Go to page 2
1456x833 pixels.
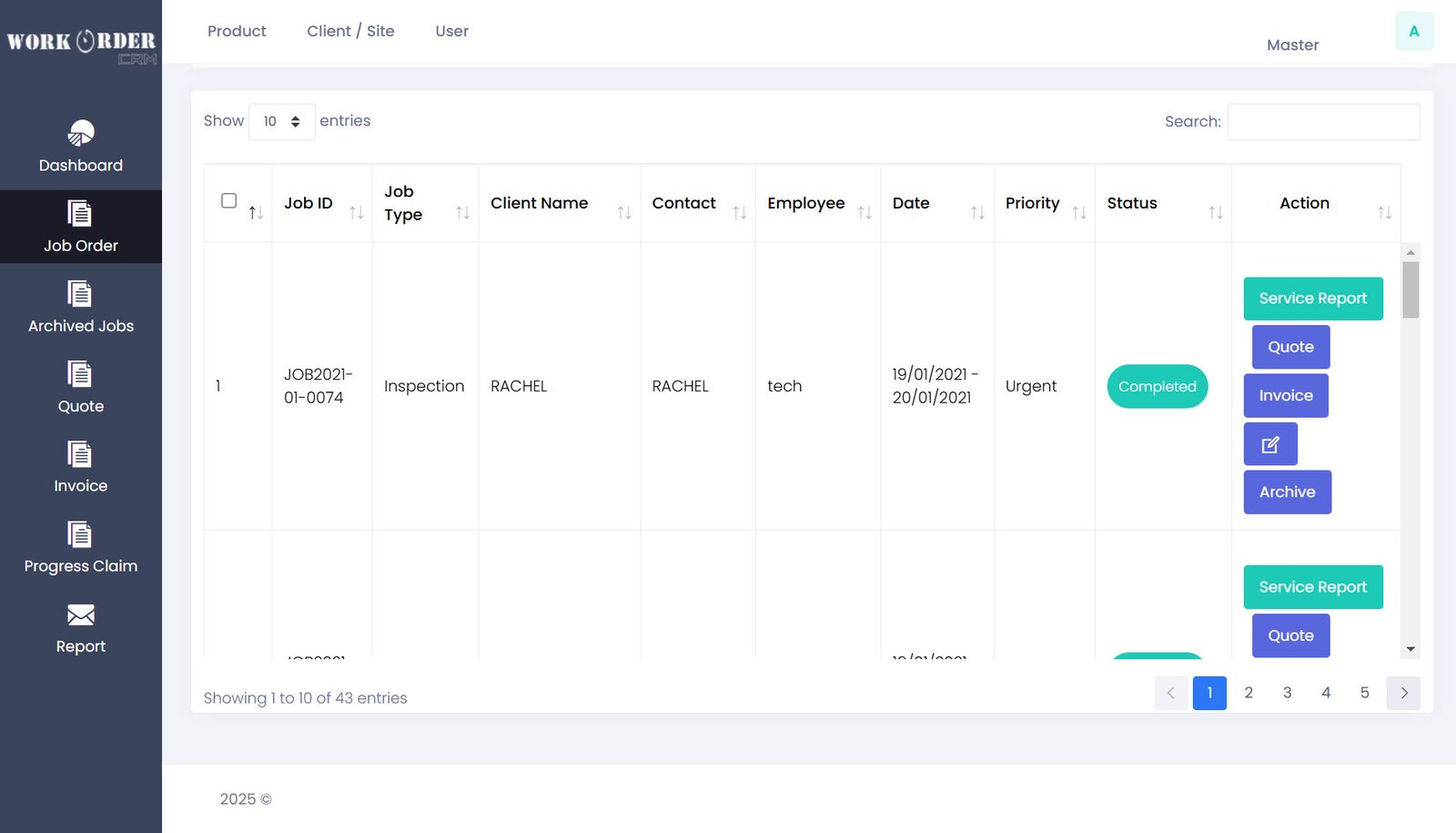(1249, 693)
